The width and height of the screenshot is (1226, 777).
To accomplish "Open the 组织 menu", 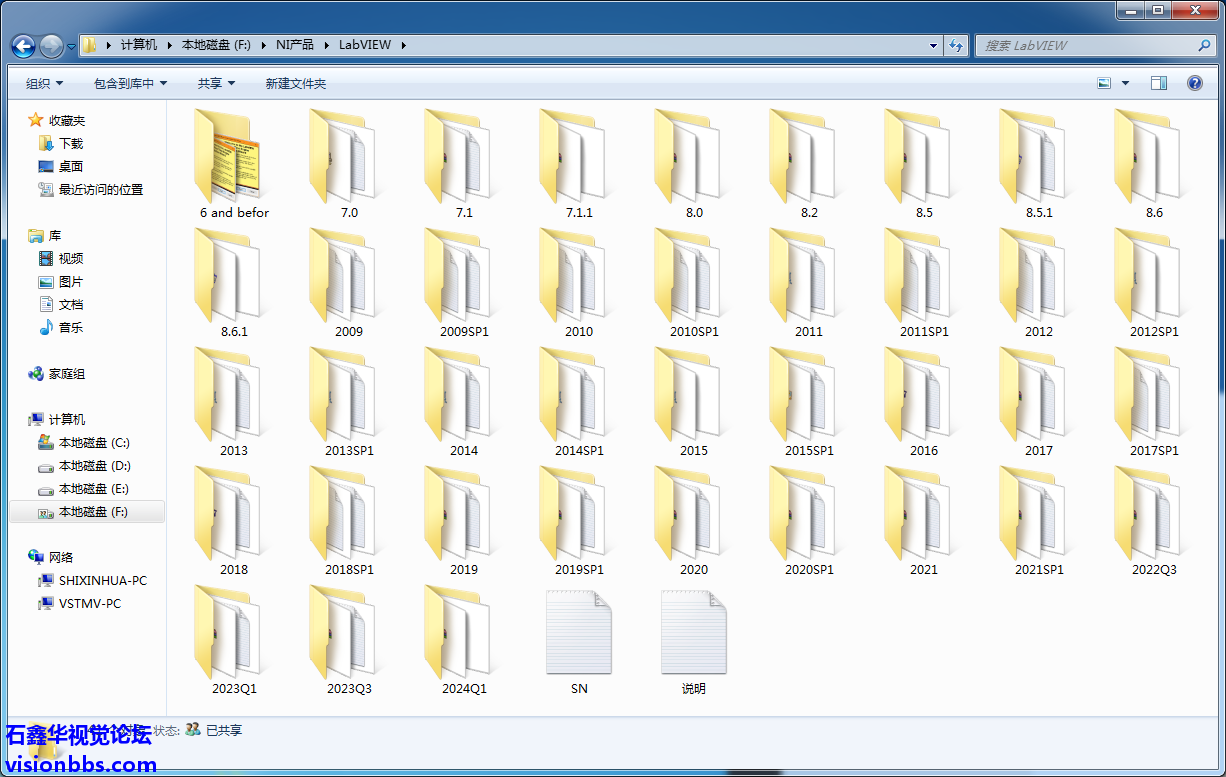I will coord(44,84).
